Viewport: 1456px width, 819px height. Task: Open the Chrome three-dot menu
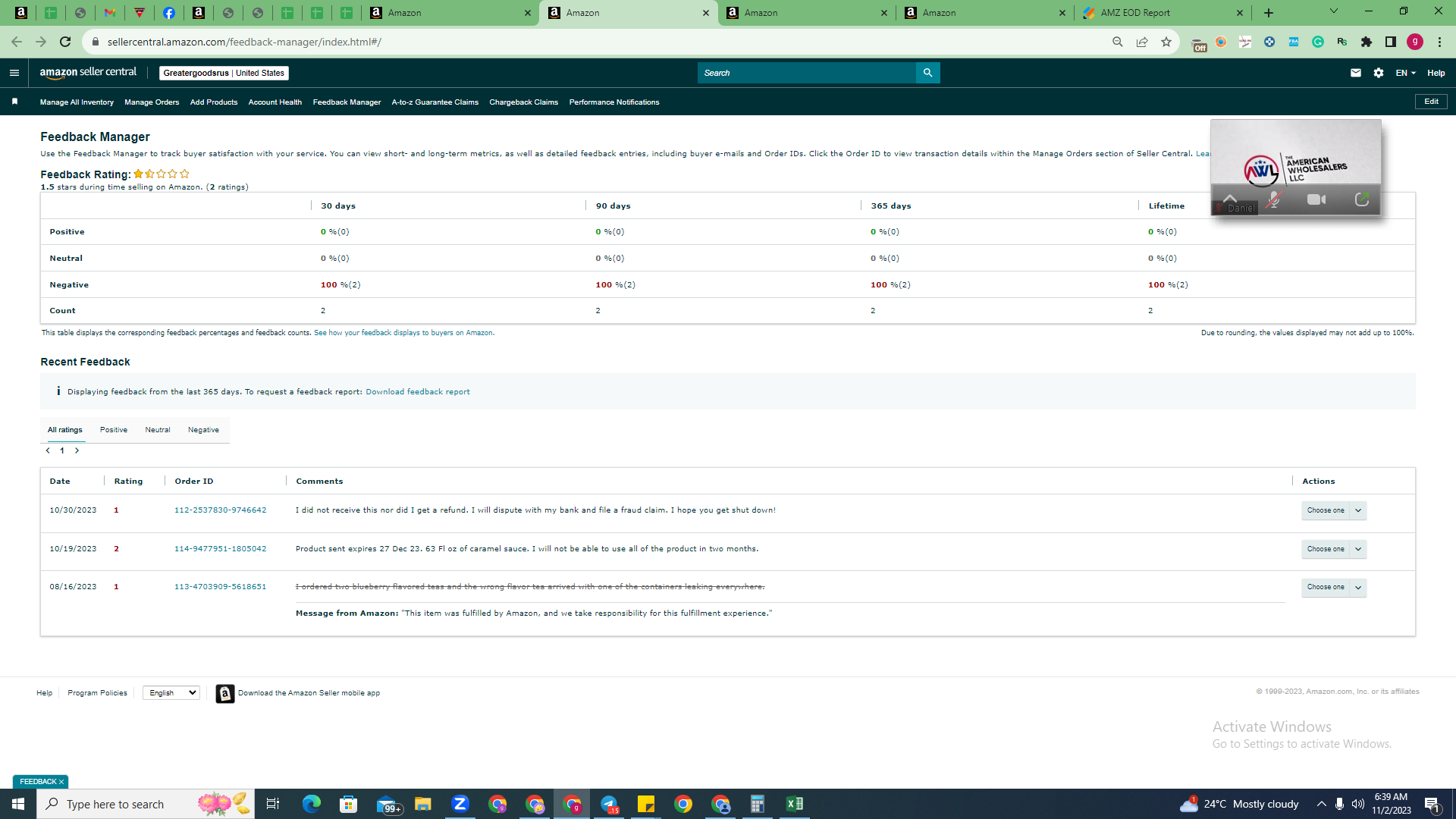click(x=1439, y=42)
